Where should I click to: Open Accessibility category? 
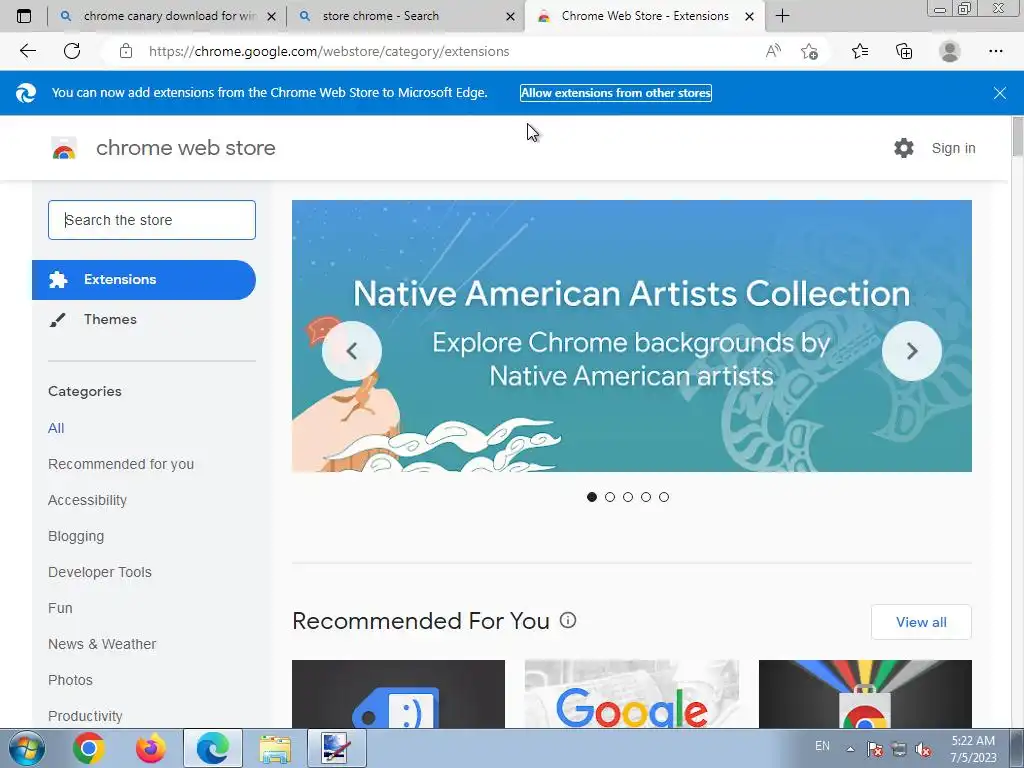coord(87,500)
